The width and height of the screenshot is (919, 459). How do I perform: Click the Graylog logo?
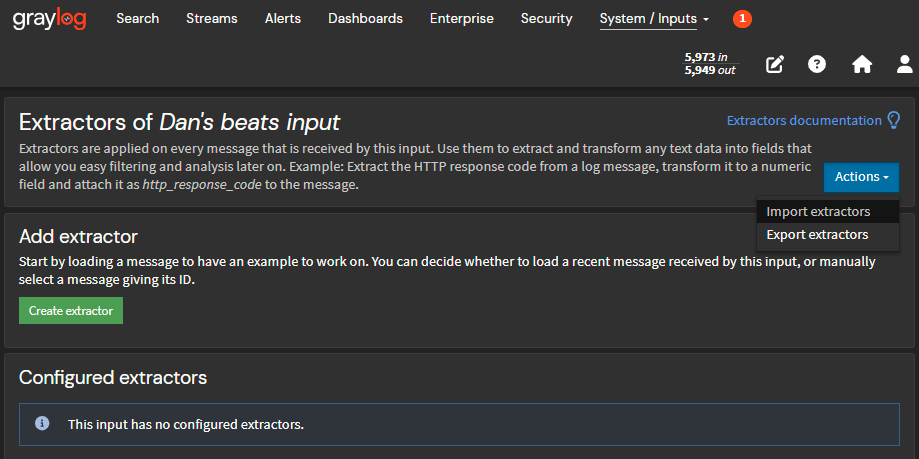pyautogui.click(x=49, y=19)
